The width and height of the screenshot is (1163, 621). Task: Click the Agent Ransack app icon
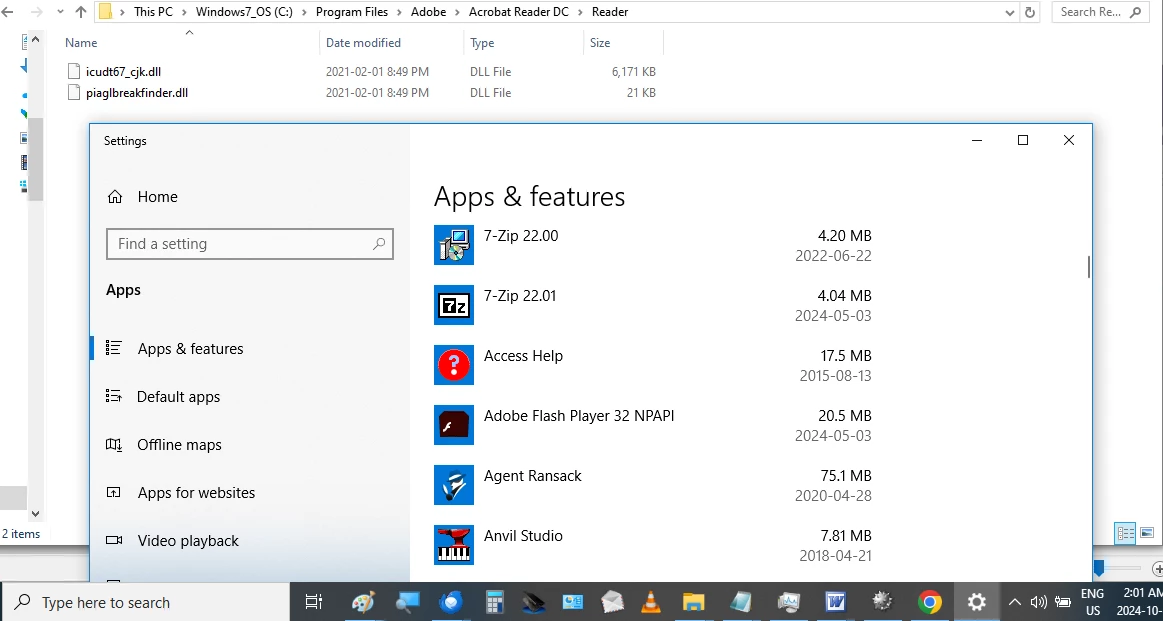(454, 485)
